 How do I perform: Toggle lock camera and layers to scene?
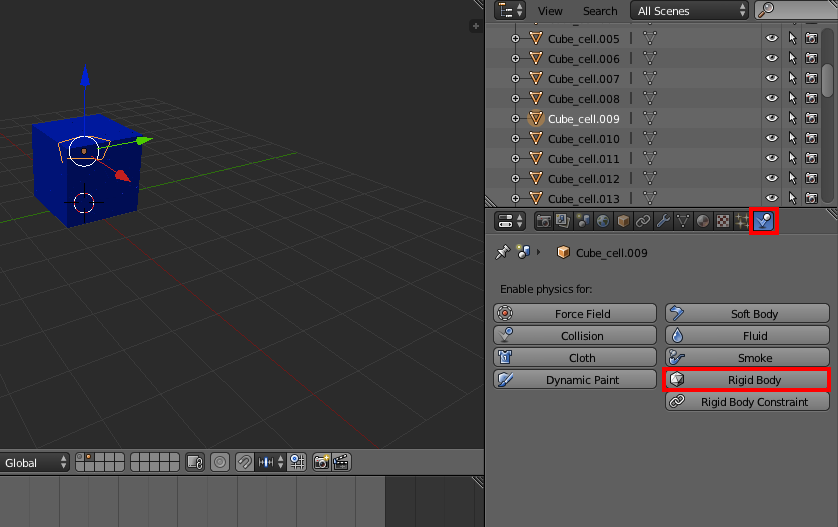pos(195,462)
